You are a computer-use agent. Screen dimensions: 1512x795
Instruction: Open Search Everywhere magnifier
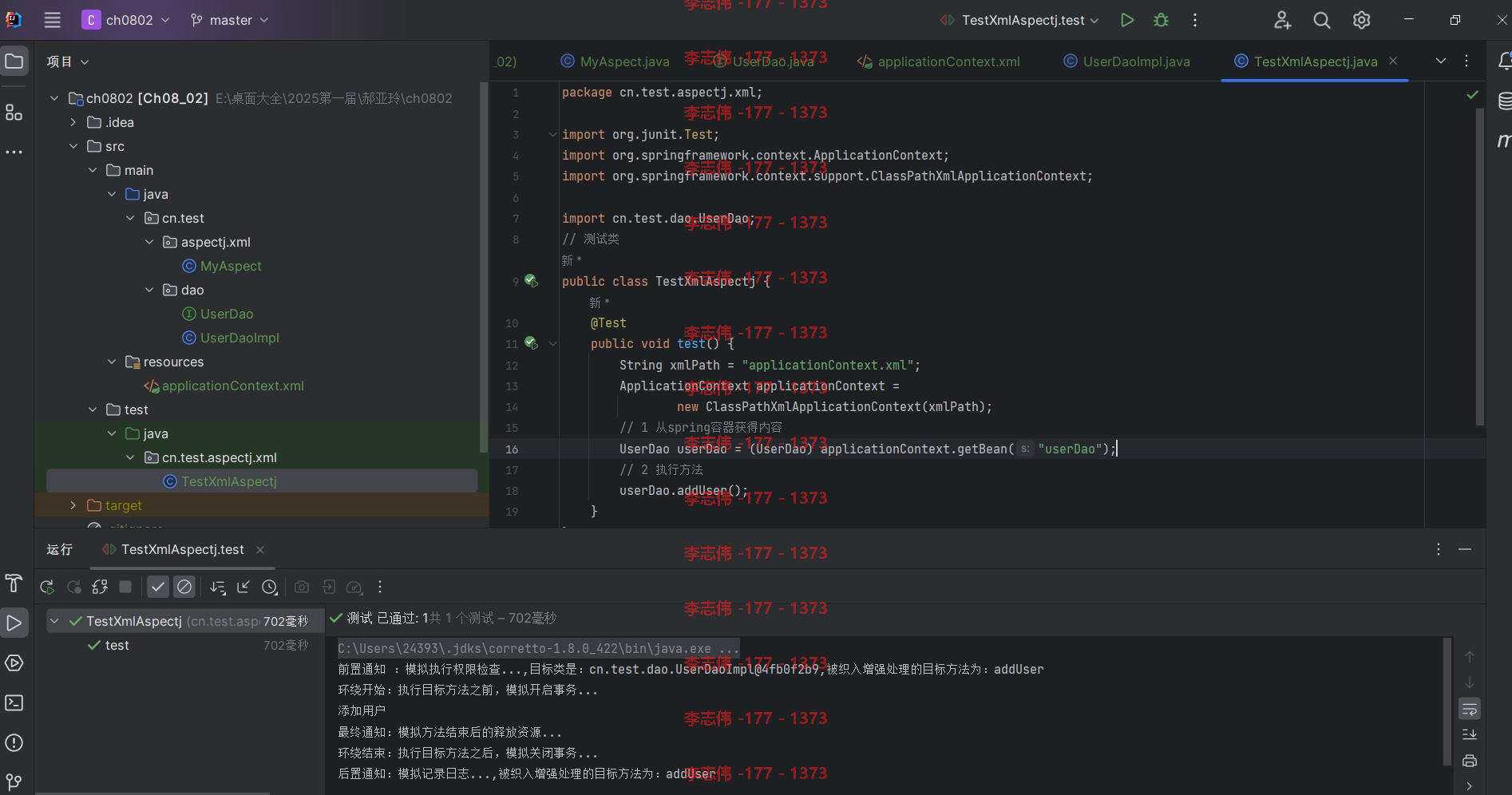click(x=1322, y=20)
